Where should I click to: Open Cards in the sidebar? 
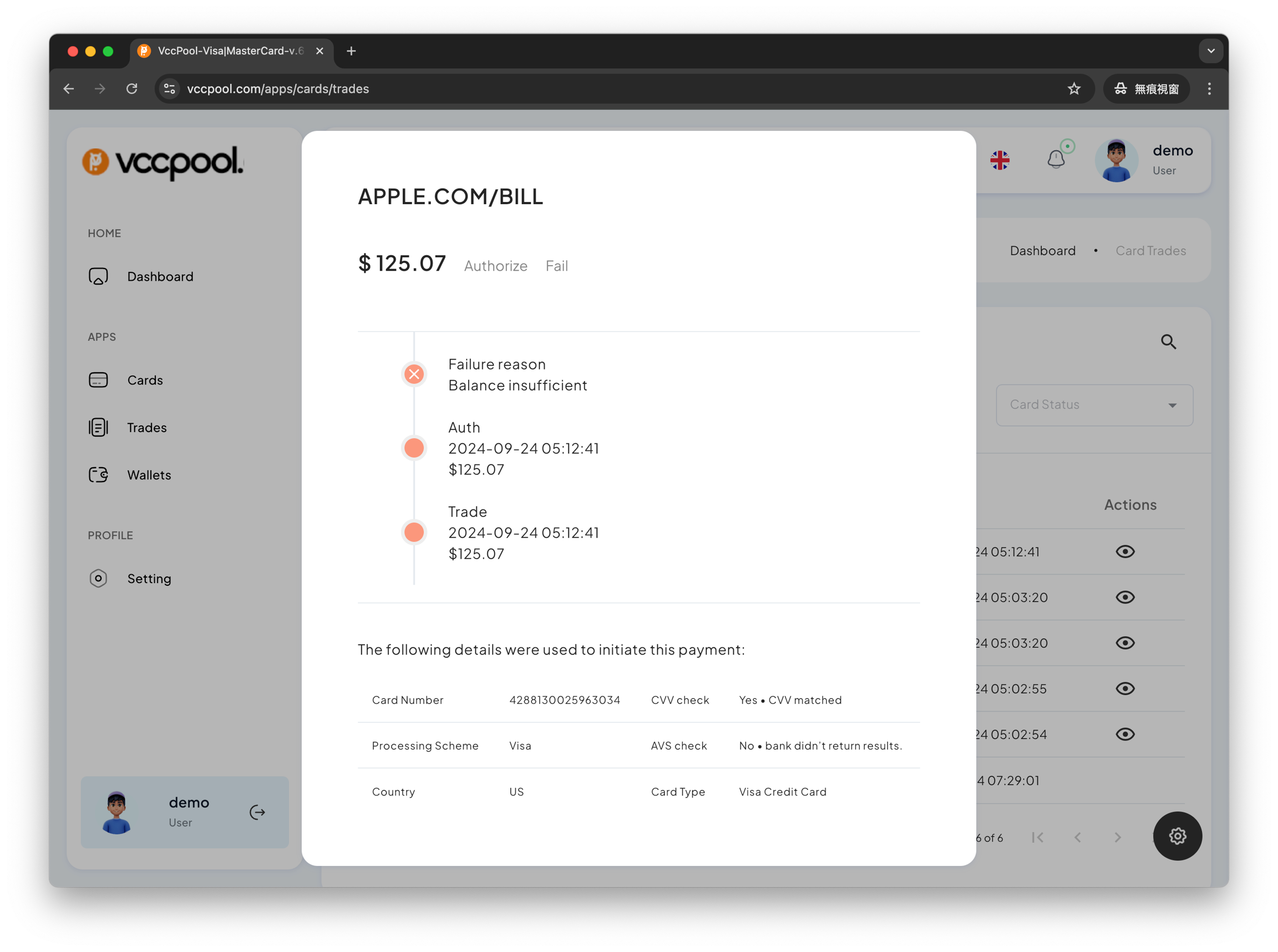point(145,381)
